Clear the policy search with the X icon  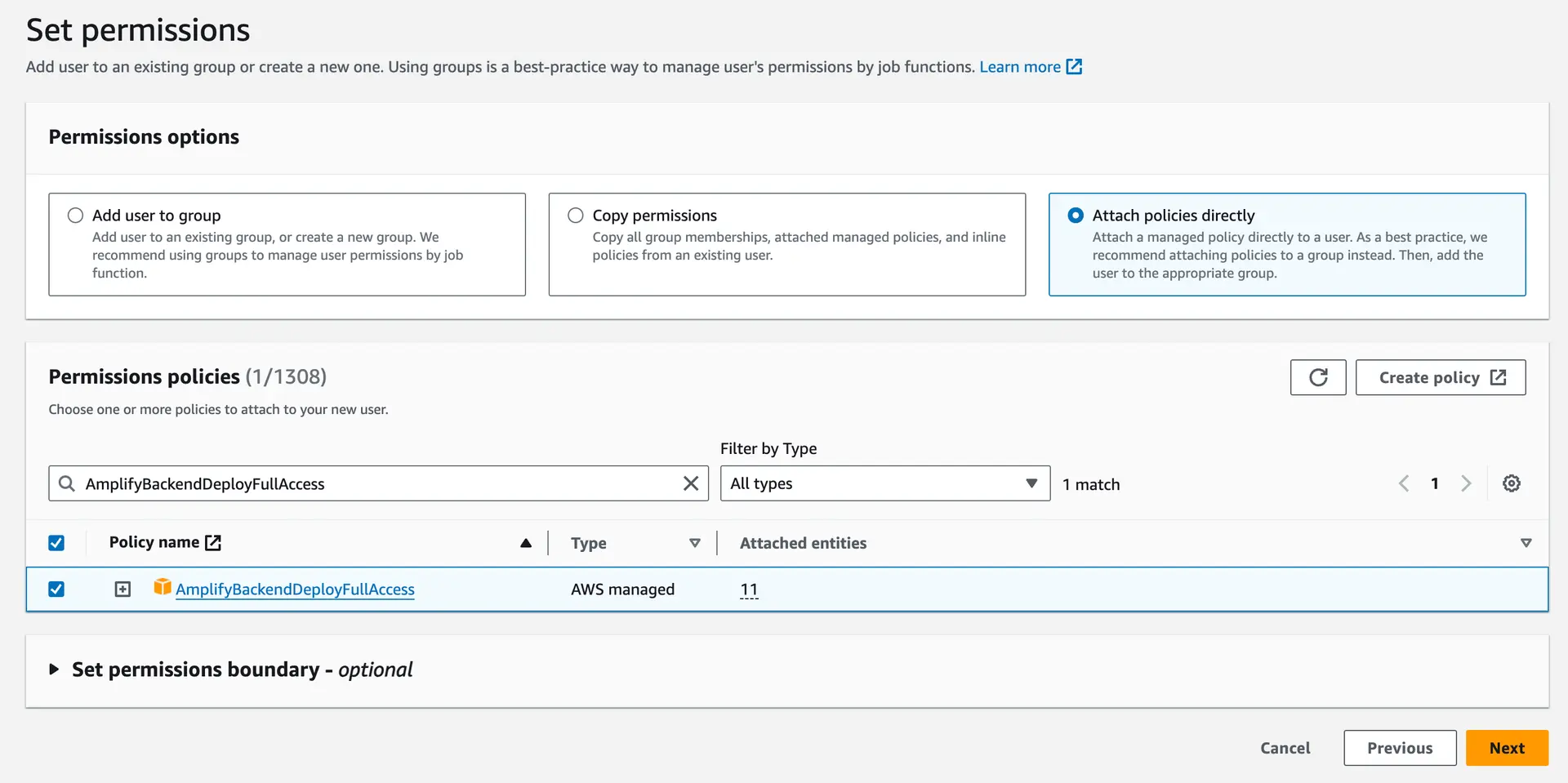tap(691, 483)
